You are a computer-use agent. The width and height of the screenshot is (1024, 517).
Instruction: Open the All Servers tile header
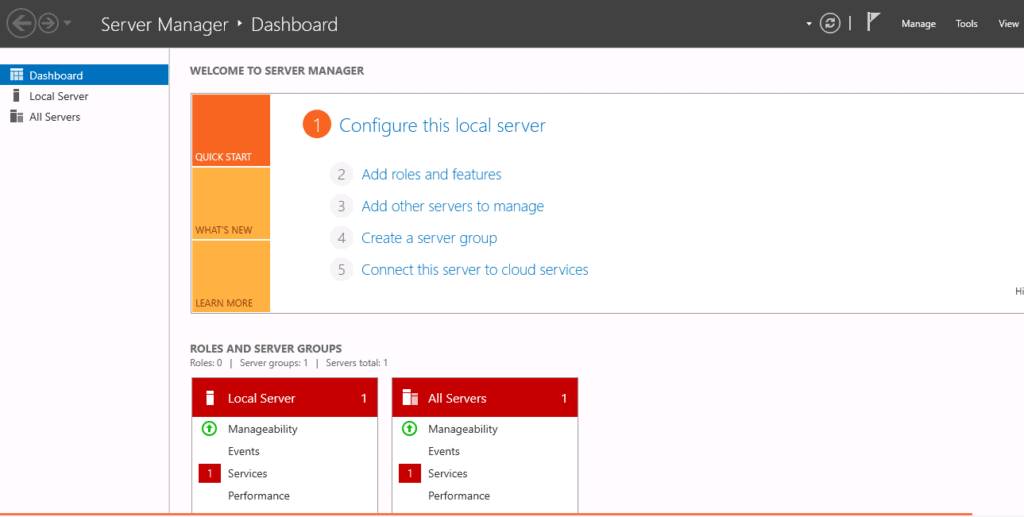(x=485, y=398)
